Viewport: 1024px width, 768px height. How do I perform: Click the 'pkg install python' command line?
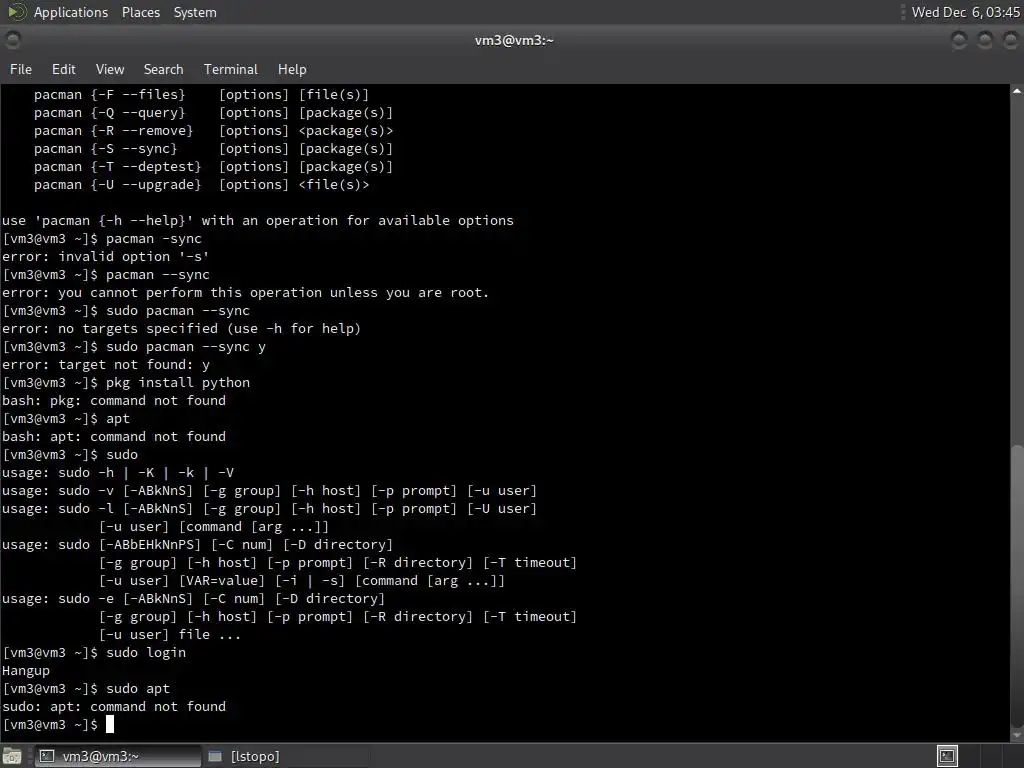127,383
